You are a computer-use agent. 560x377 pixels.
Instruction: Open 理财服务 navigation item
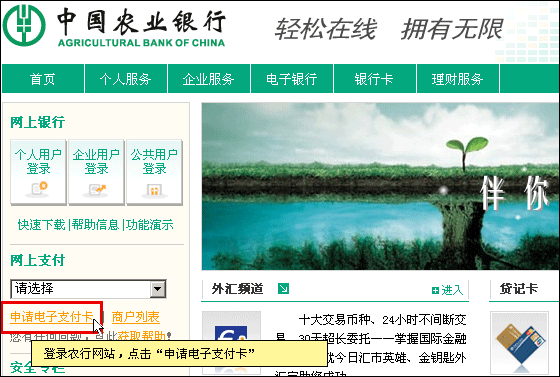coord(458,79)
